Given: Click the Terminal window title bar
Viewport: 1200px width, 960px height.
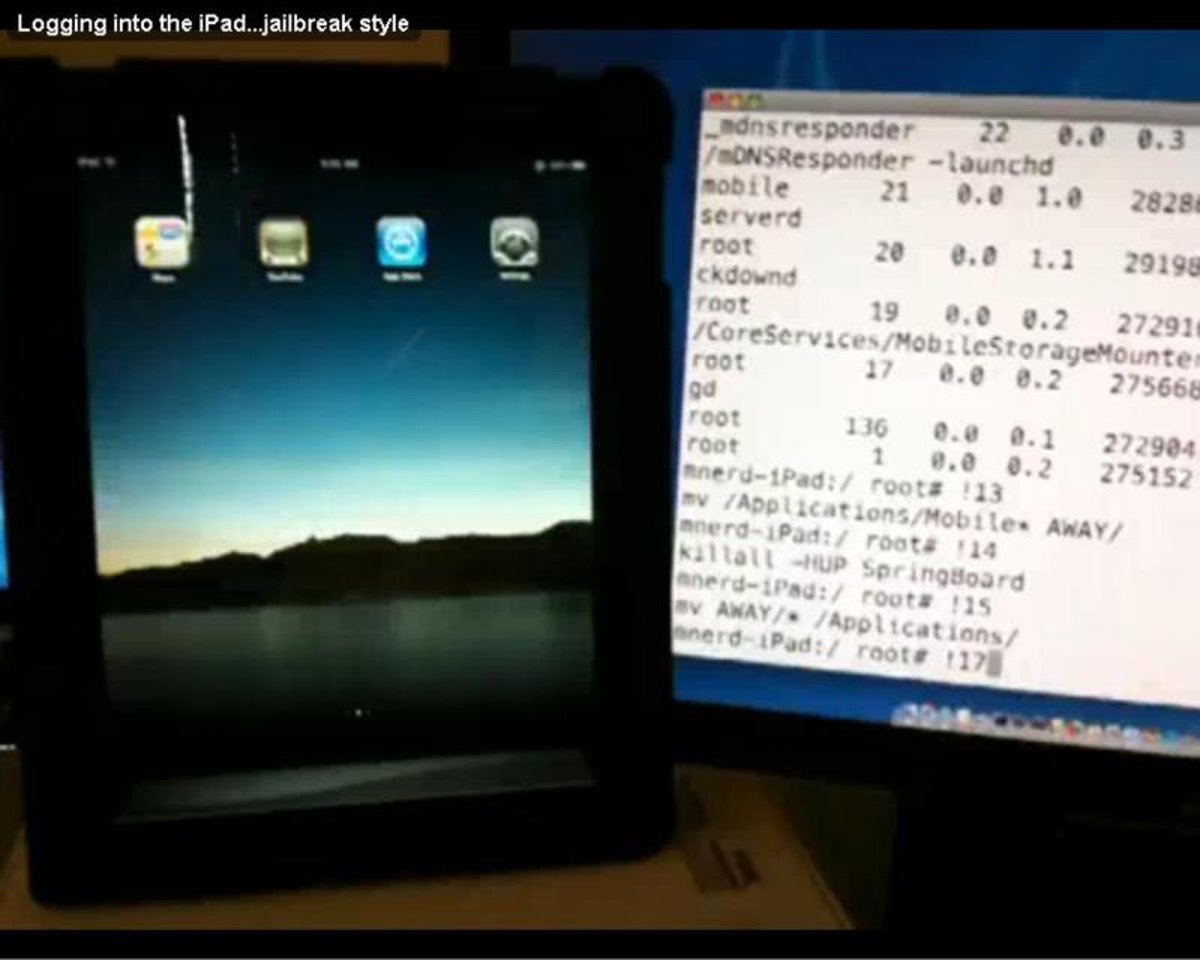Looking at the screenshot, I should coord(950,106).
